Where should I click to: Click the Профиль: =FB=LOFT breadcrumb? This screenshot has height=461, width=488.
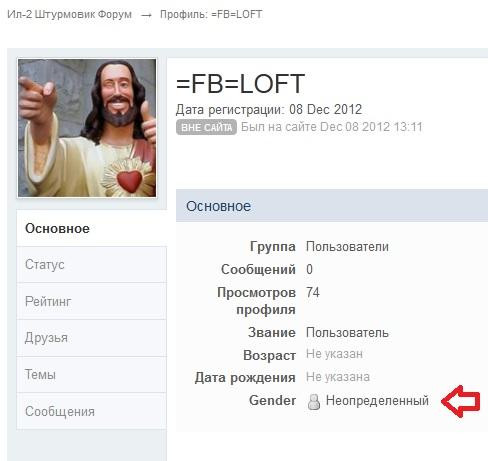(211, 14)
